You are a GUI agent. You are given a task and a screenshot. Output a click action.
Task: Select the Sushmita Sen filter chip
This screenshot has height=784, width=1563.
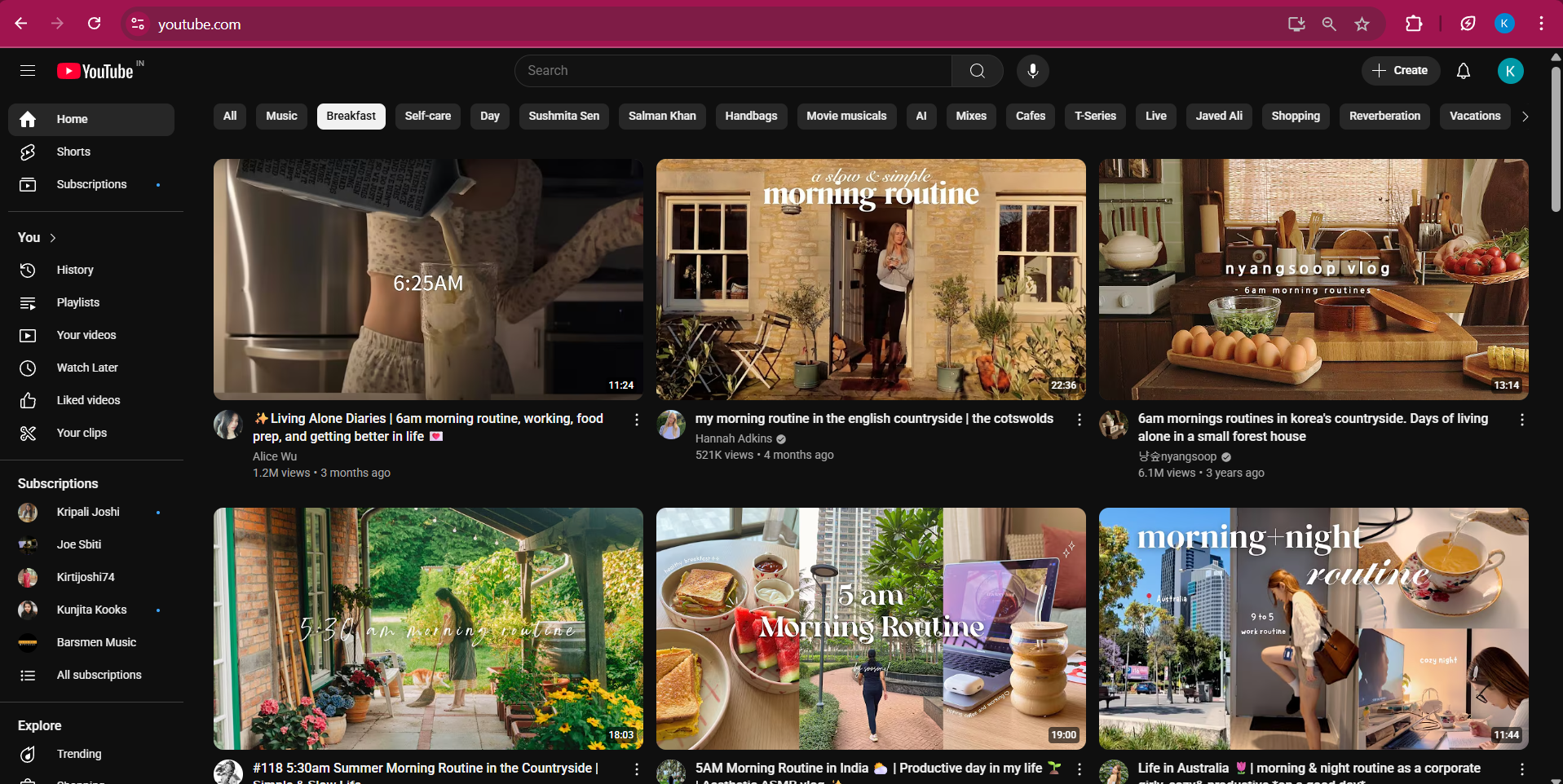point(564,117)
